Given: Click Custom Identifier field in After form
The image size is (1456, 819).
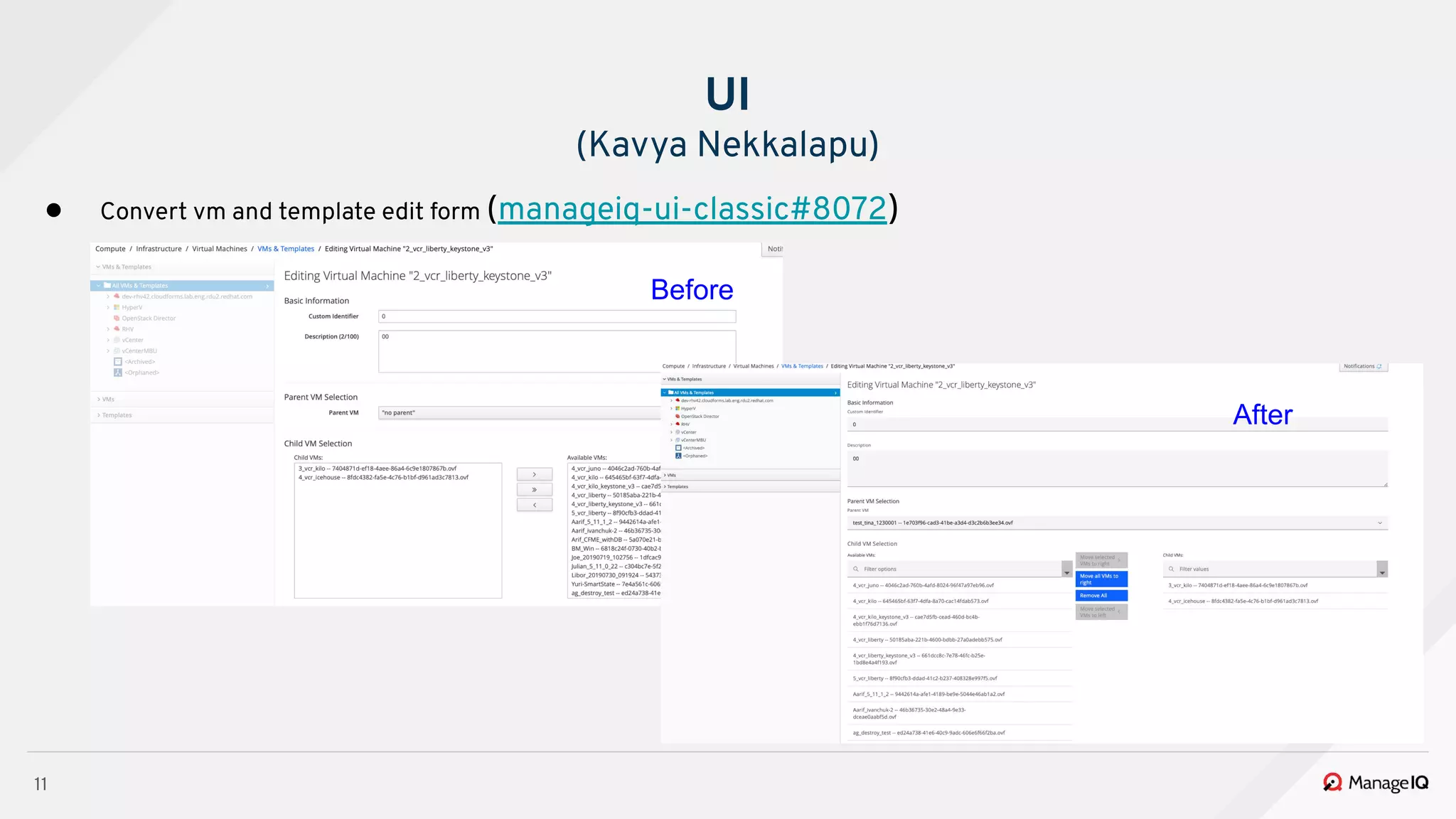Looking at the screenshot, I should pyautogui.click(x=1117, y=424).
